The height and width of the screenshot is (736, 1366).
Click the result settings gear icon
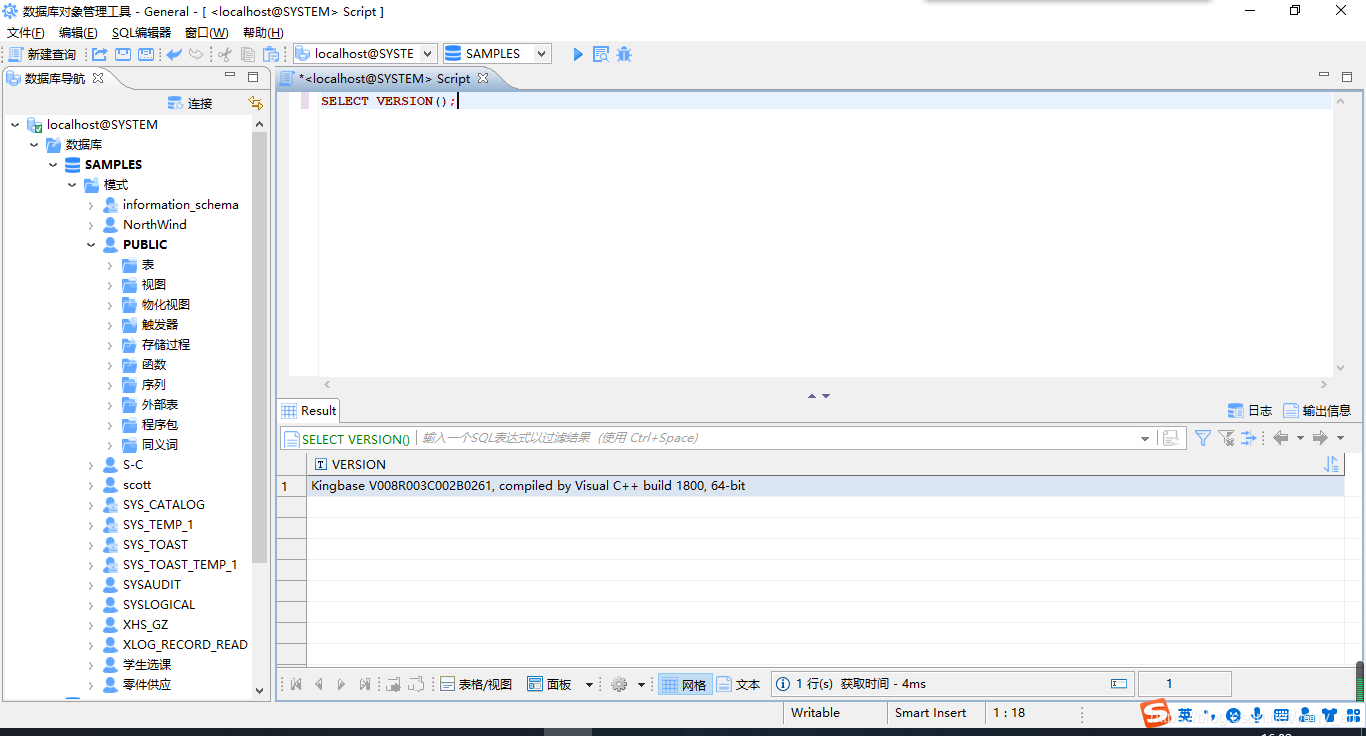(x=619, y=684)
